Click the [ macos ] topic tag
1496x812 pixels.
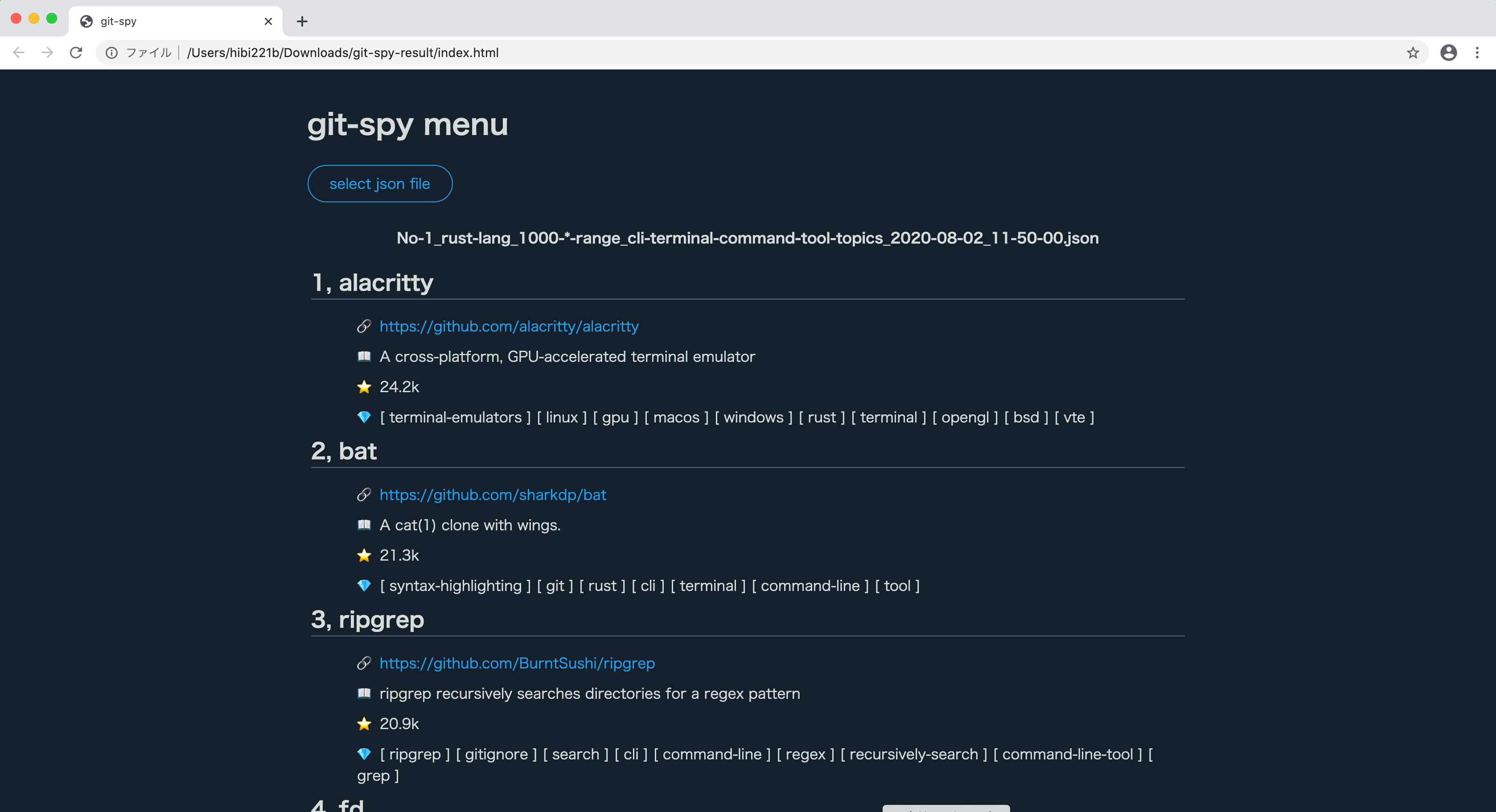click(x=676, y=417)
